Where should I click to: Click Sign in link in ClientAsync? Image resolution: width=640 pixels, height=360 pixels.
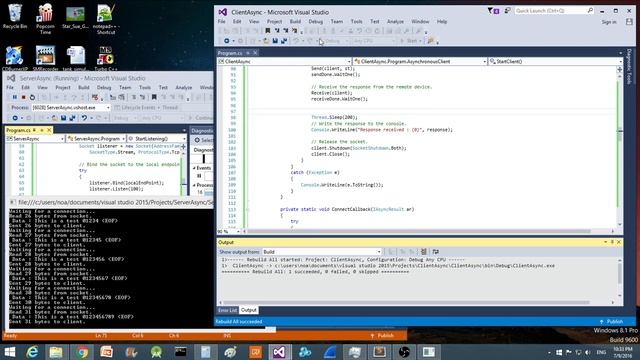609,22
